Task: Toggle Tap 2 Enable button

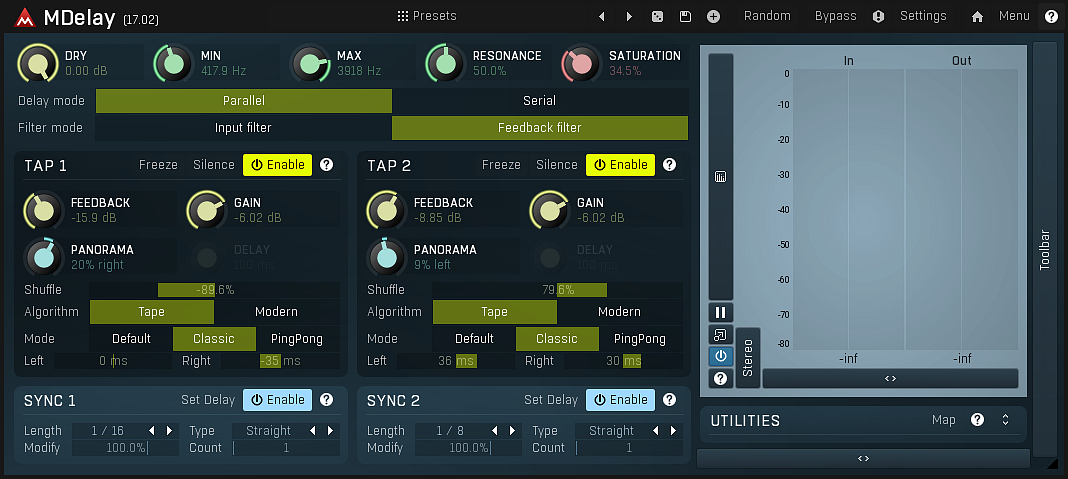Action: (x=621, y=164)
